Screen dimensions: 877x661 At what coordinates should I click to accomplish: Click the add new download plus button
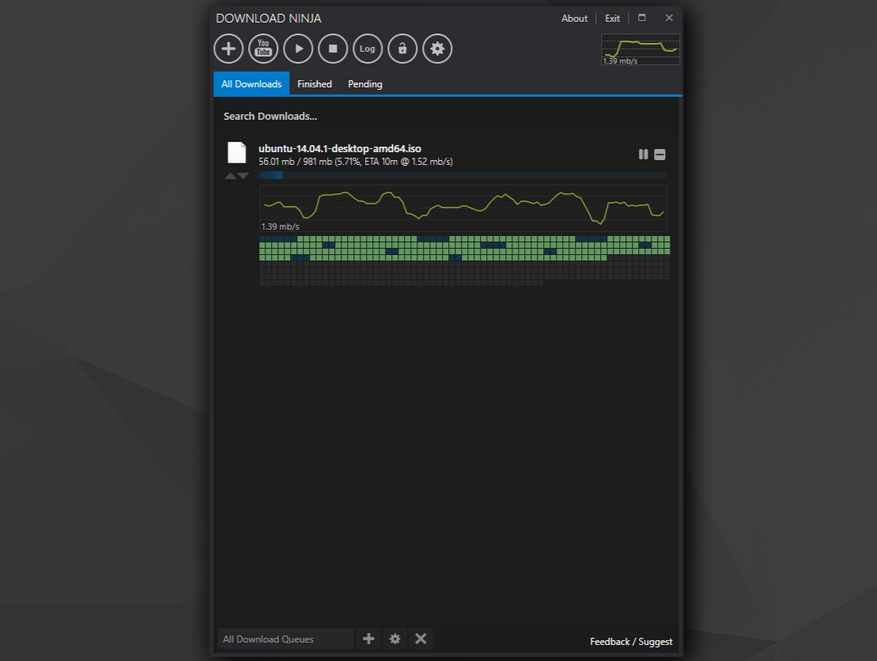(228, 49)
